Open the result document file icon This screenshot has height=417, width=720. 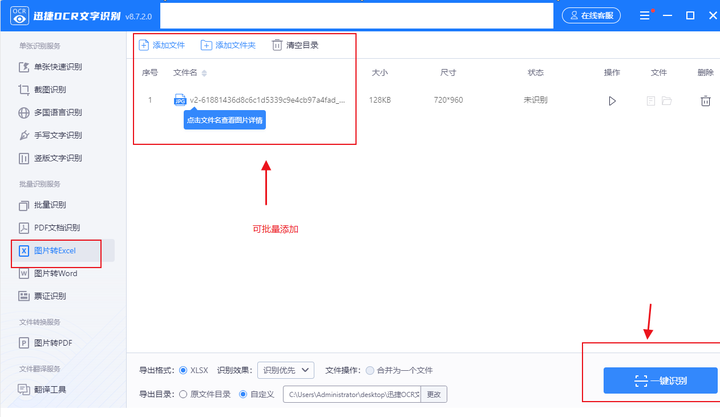point(651,101)
